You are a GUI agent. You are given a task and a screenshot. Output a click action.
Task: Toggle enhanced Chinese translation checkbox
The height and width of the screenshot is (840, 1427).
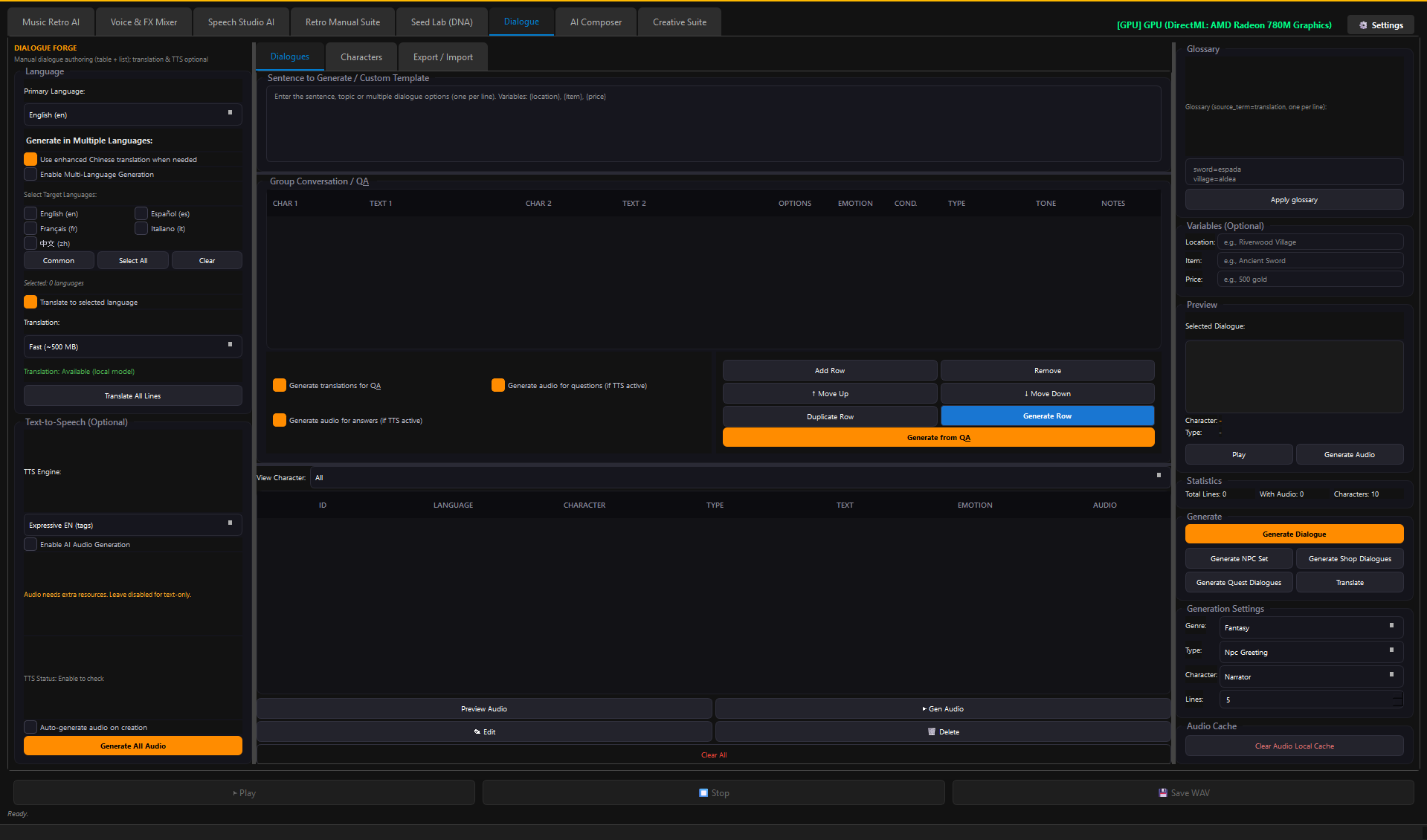point(30,159)
